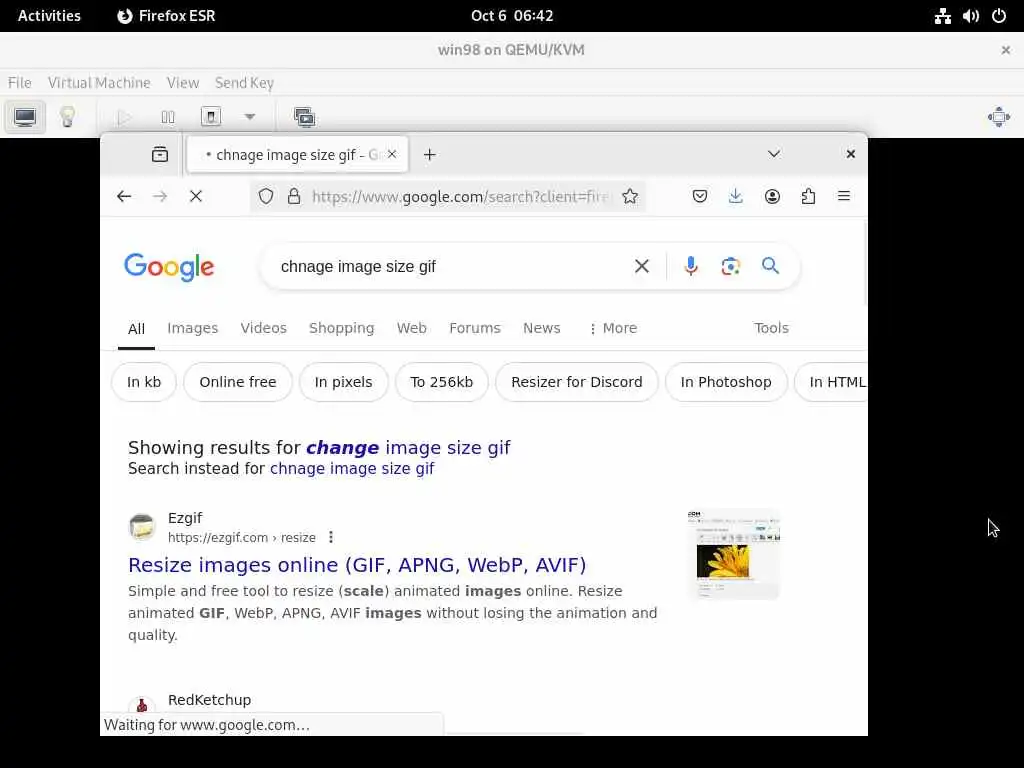Open the Send Key menu
1024x768 pixels.
click(x=244, y=83)
